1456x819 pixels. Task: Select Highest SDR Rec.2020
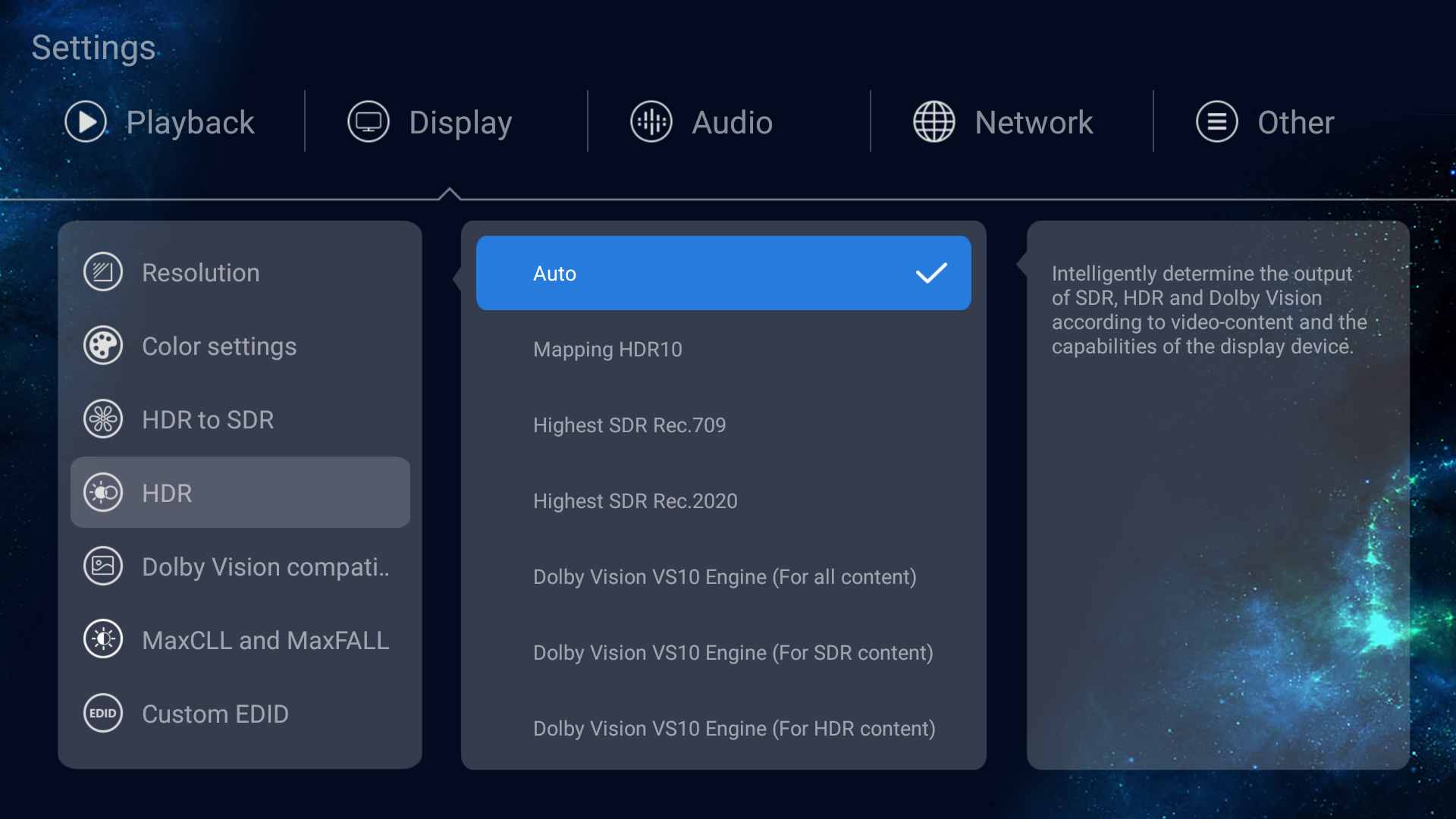(723, 500)
